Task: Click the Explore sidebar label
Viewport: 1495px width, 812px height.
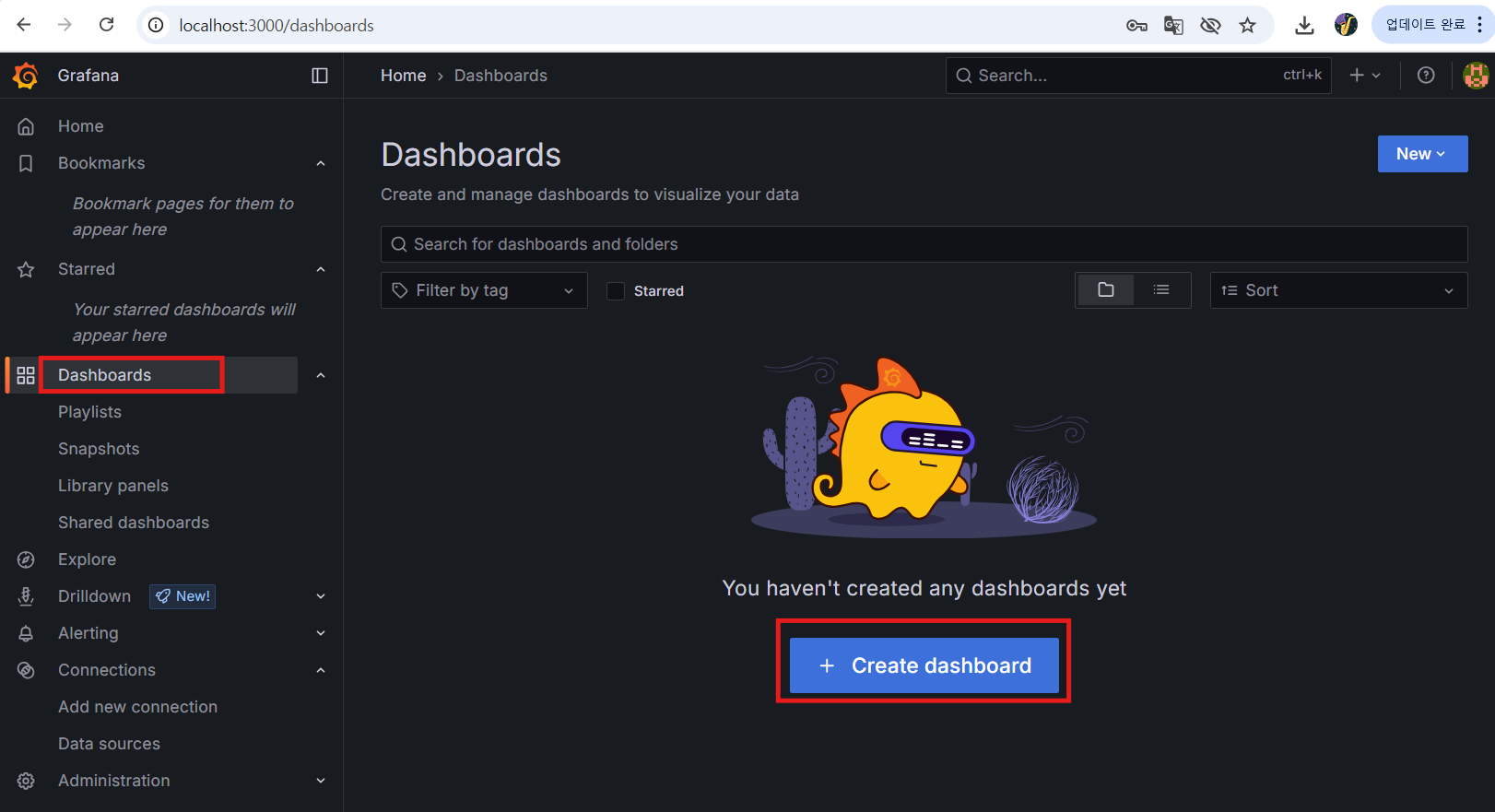Action: click(87, 559)
